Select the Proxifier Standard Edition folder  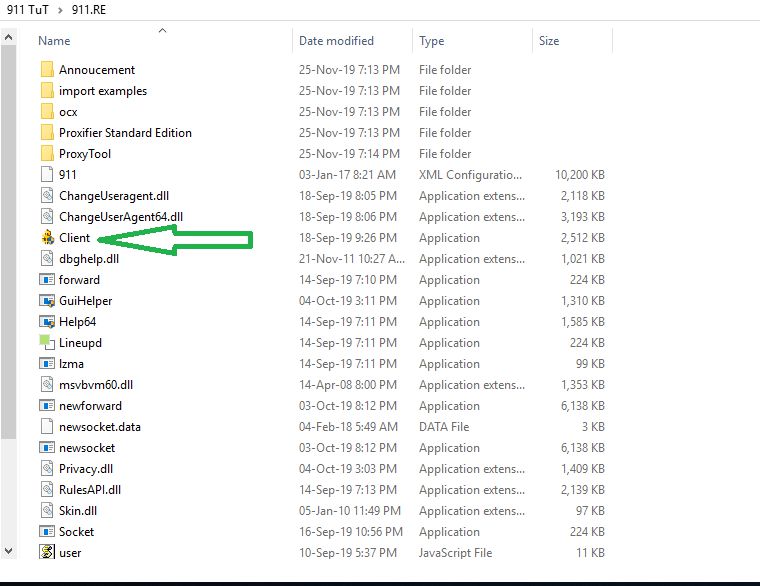pyautogui.click(x=125, y=133)
